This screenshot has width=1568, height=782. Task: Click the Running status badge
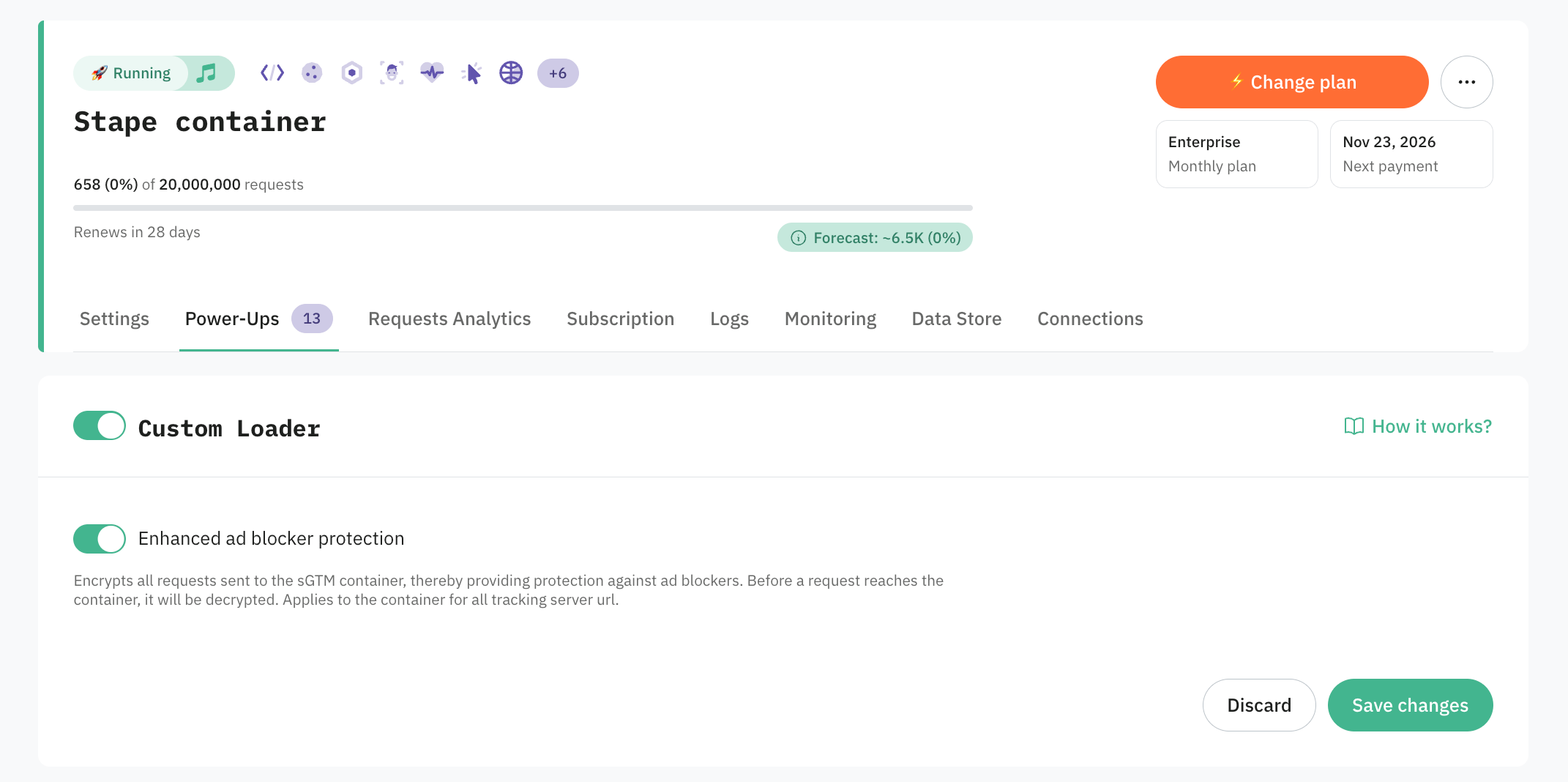(x=131, y=73)
